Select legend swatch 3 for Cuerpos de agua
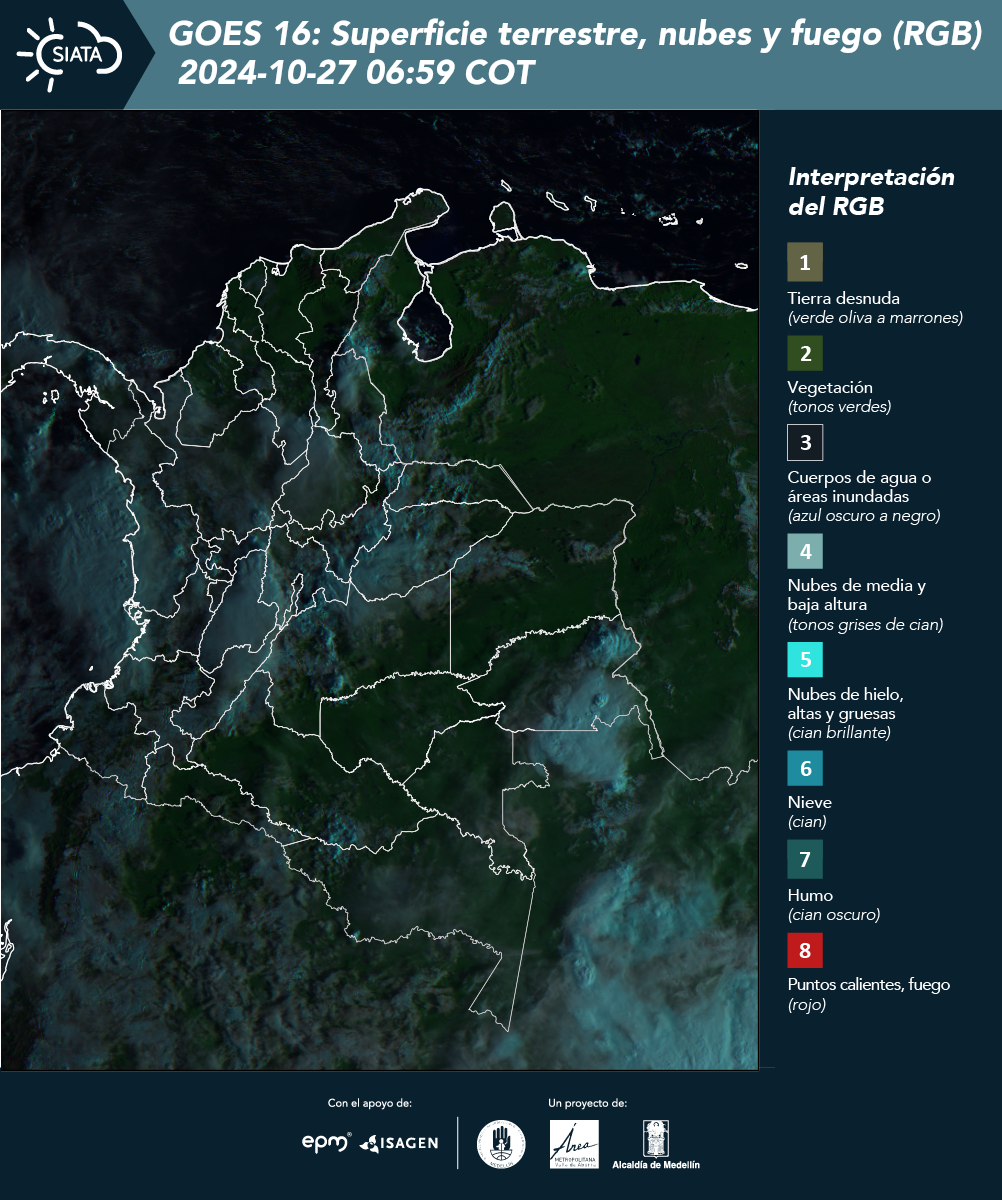Viewport: 1002px width, 1200px height. [805, 441]
